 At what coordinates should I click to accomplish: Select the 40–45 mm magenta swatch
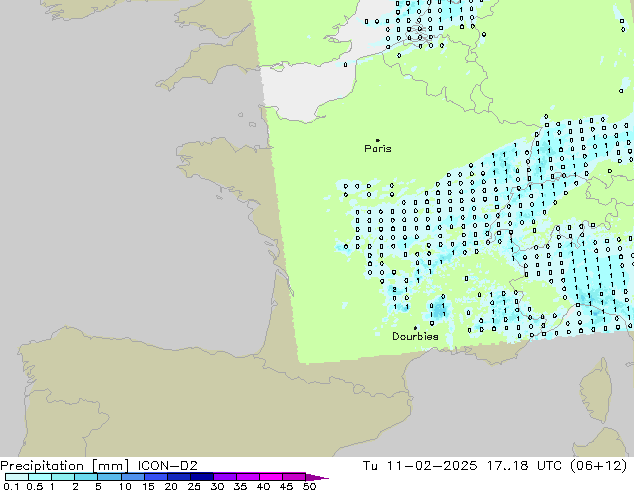coord(271,477)
